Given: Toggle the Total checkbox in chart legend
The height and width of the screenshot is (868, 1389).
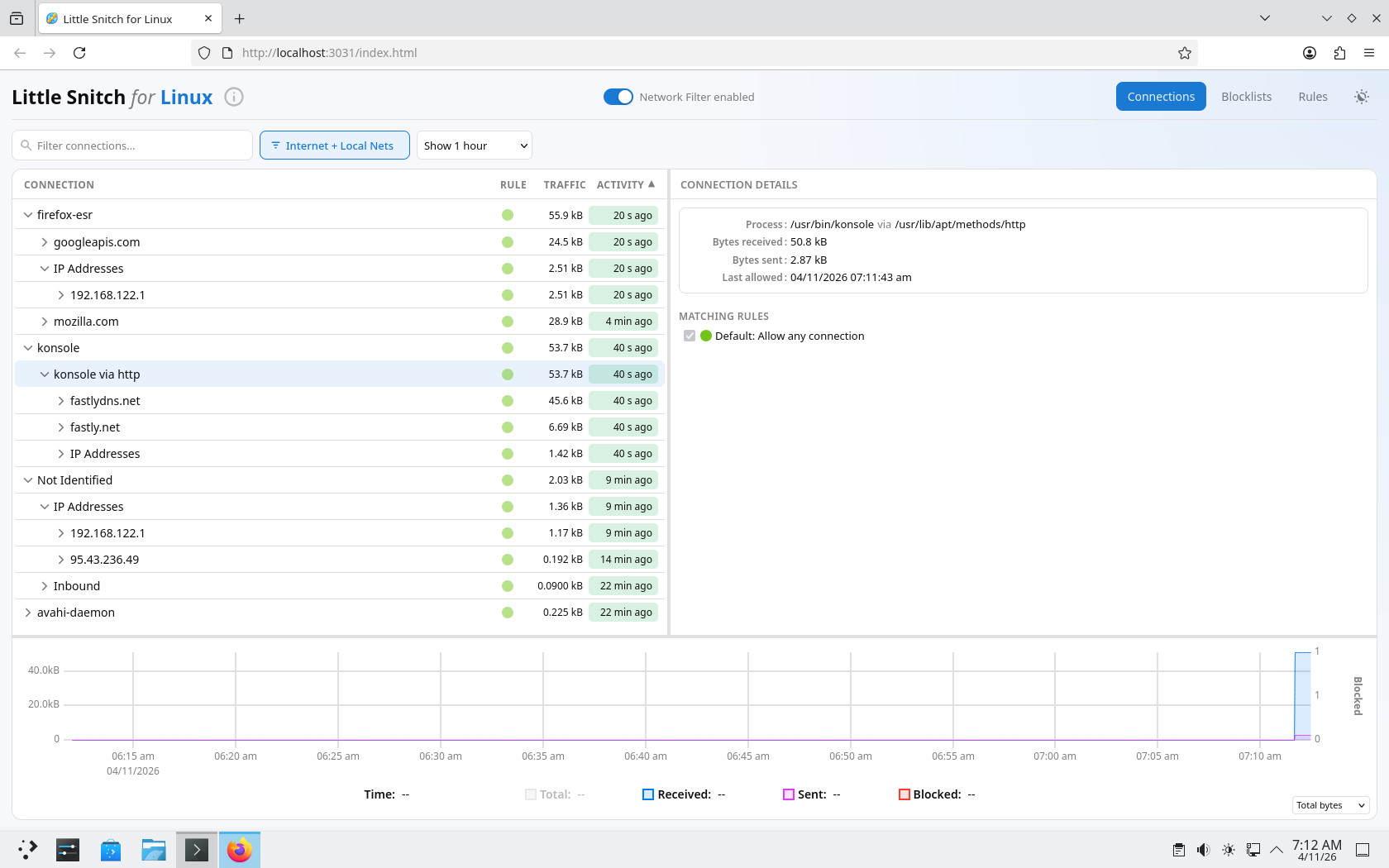Looking at the screenshot, I should [531, 794].
